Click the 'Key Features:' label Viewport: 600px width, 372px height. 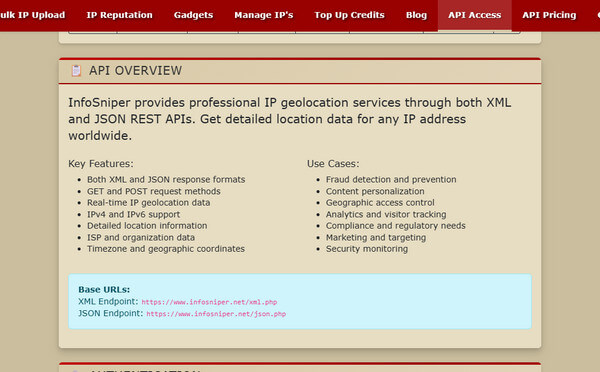[101, 164]
